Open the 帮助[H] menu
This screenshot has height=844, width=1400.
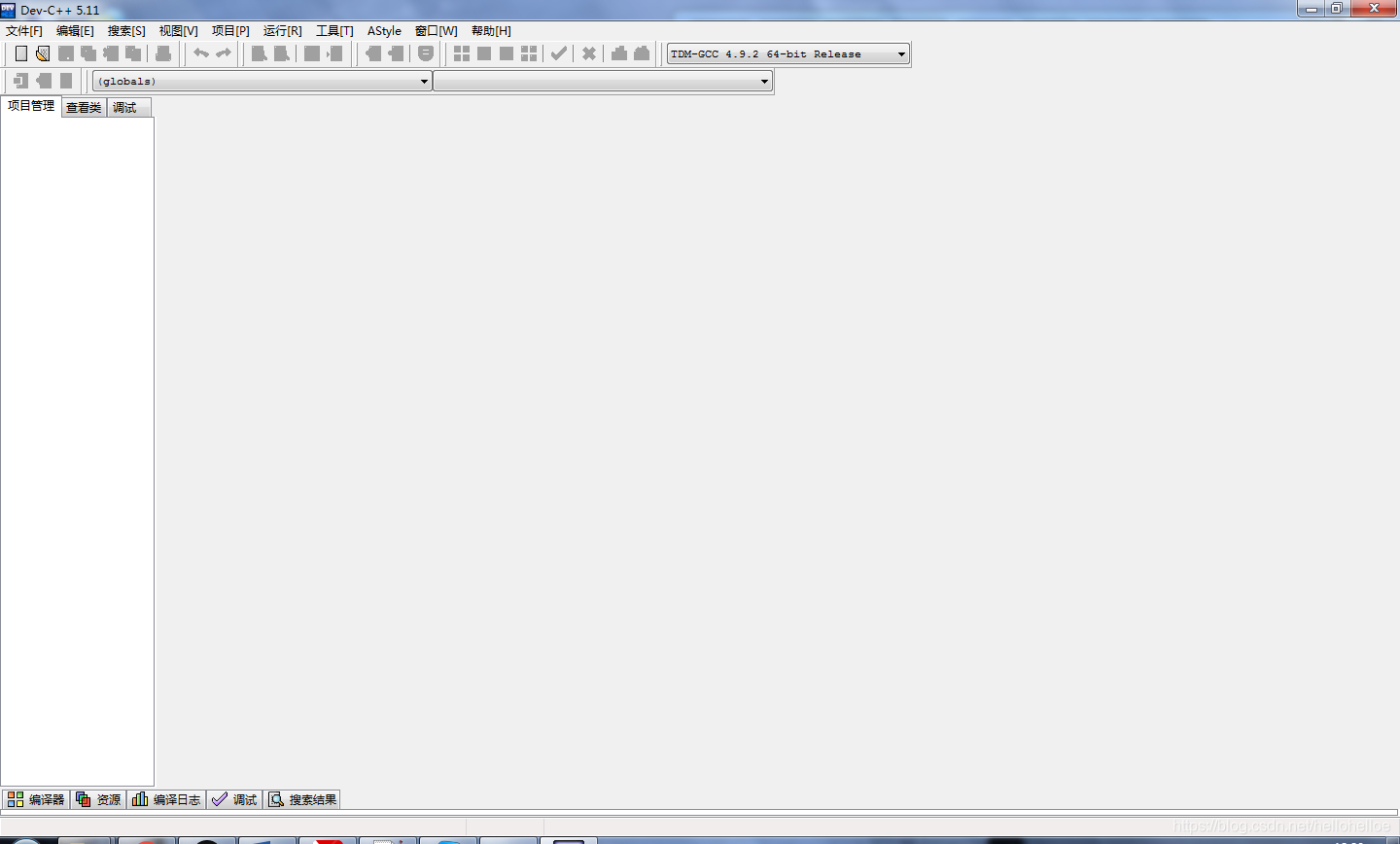[491, 31]
